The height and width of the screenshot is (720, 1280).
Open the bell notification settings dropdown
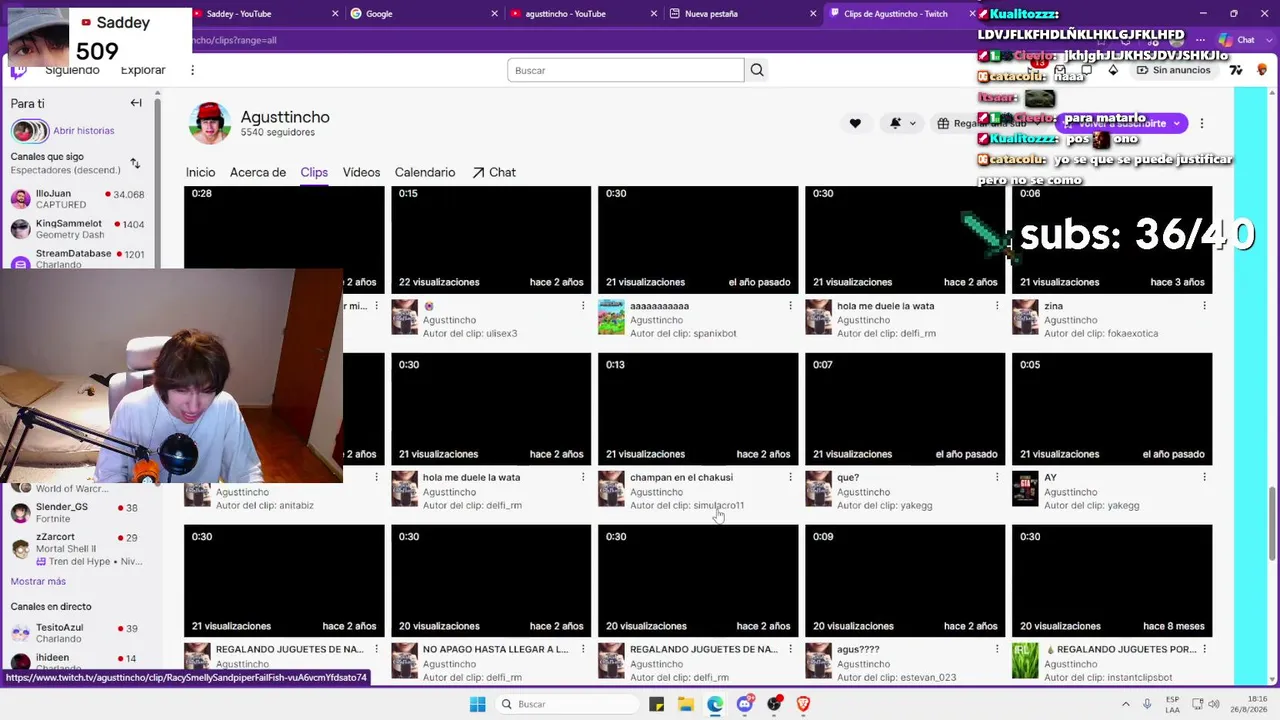[902, 123]
